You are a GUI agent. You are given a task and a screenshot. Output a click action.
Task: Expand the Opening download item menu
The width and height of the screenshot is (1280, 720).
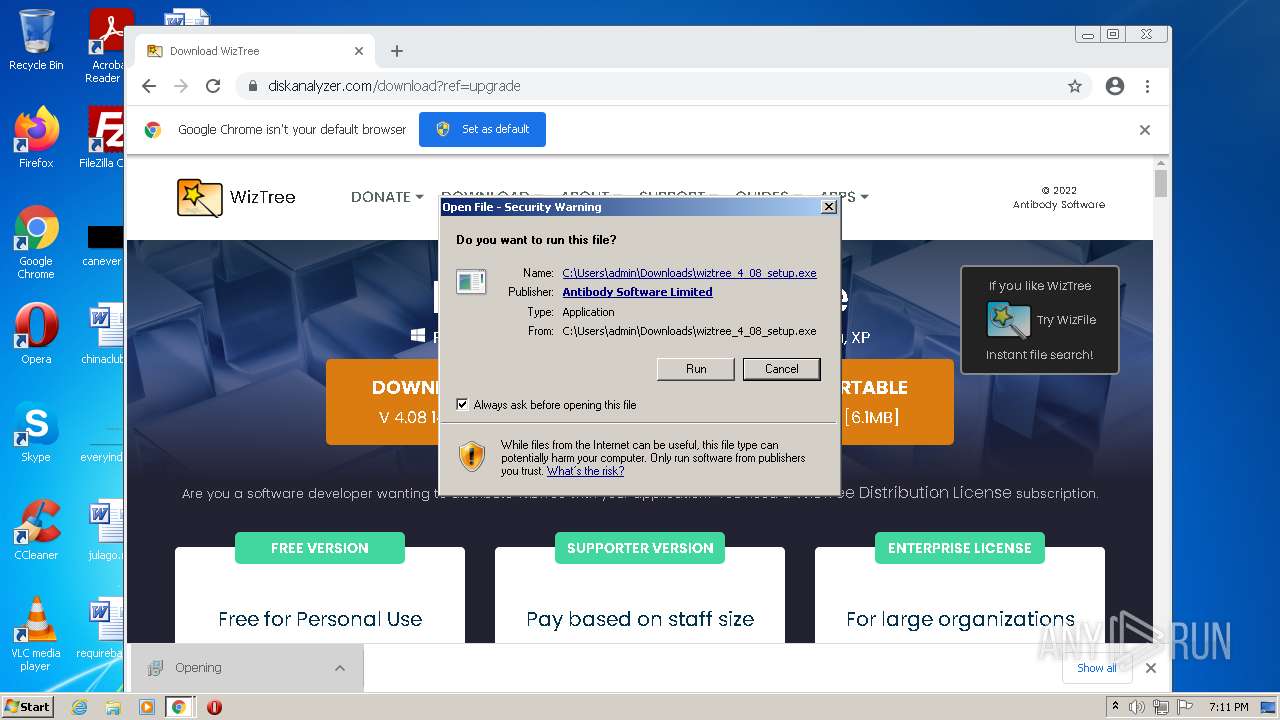(340, 668)
